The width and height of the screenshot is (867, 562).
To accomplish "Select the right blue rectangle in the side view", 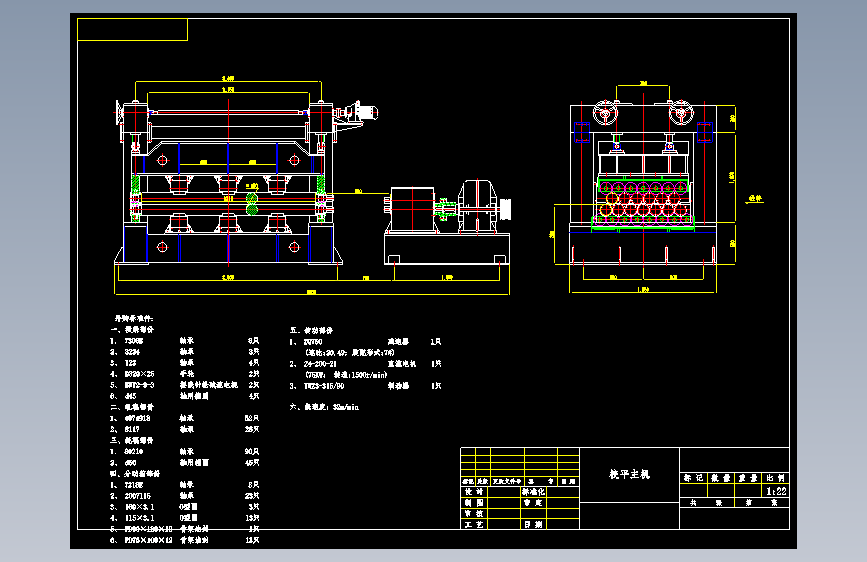I will [x=704, y=133].
